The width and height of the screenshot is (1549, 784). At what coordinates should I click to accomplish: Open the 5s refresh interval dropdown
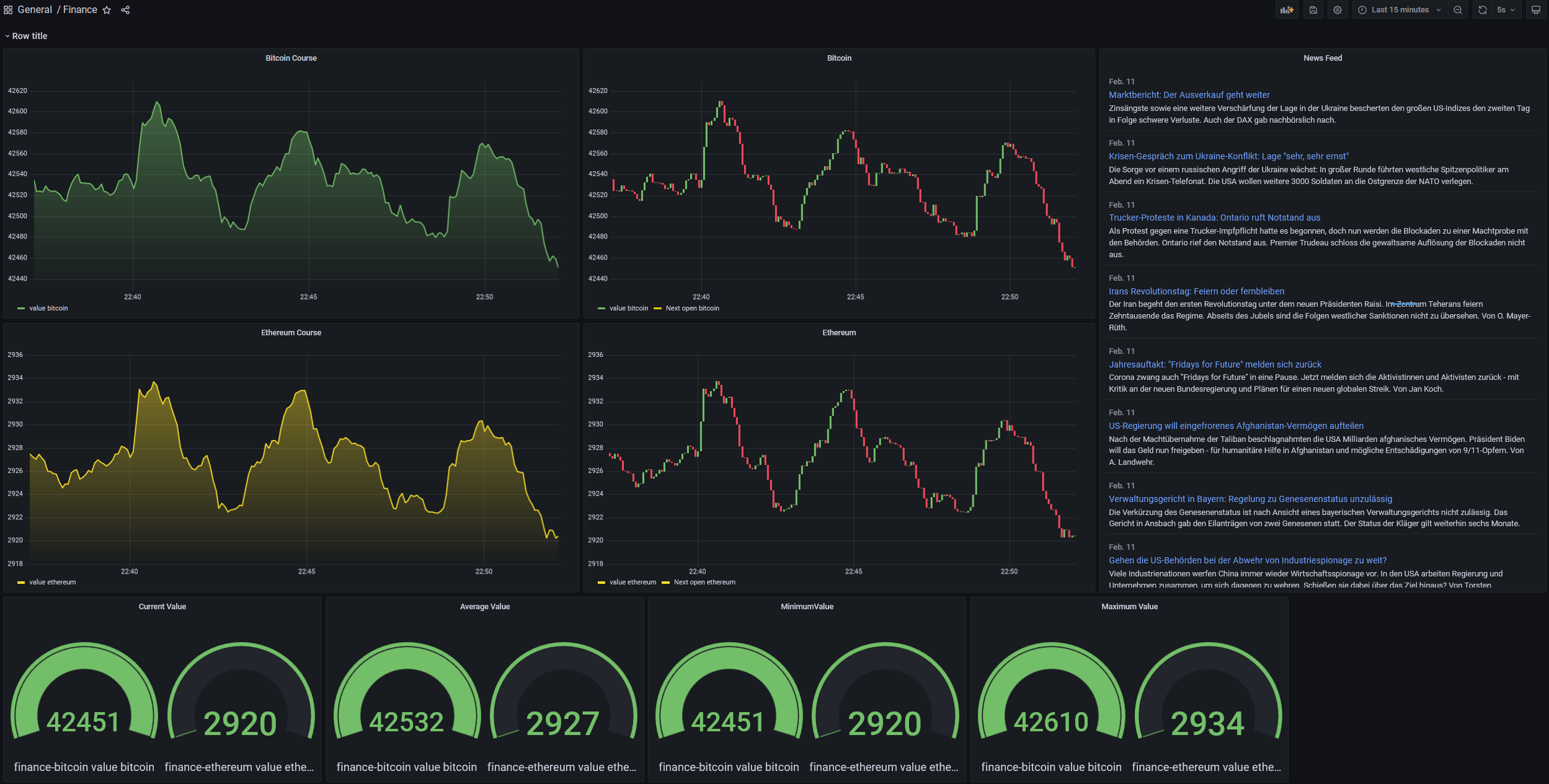click(1506, 10)
